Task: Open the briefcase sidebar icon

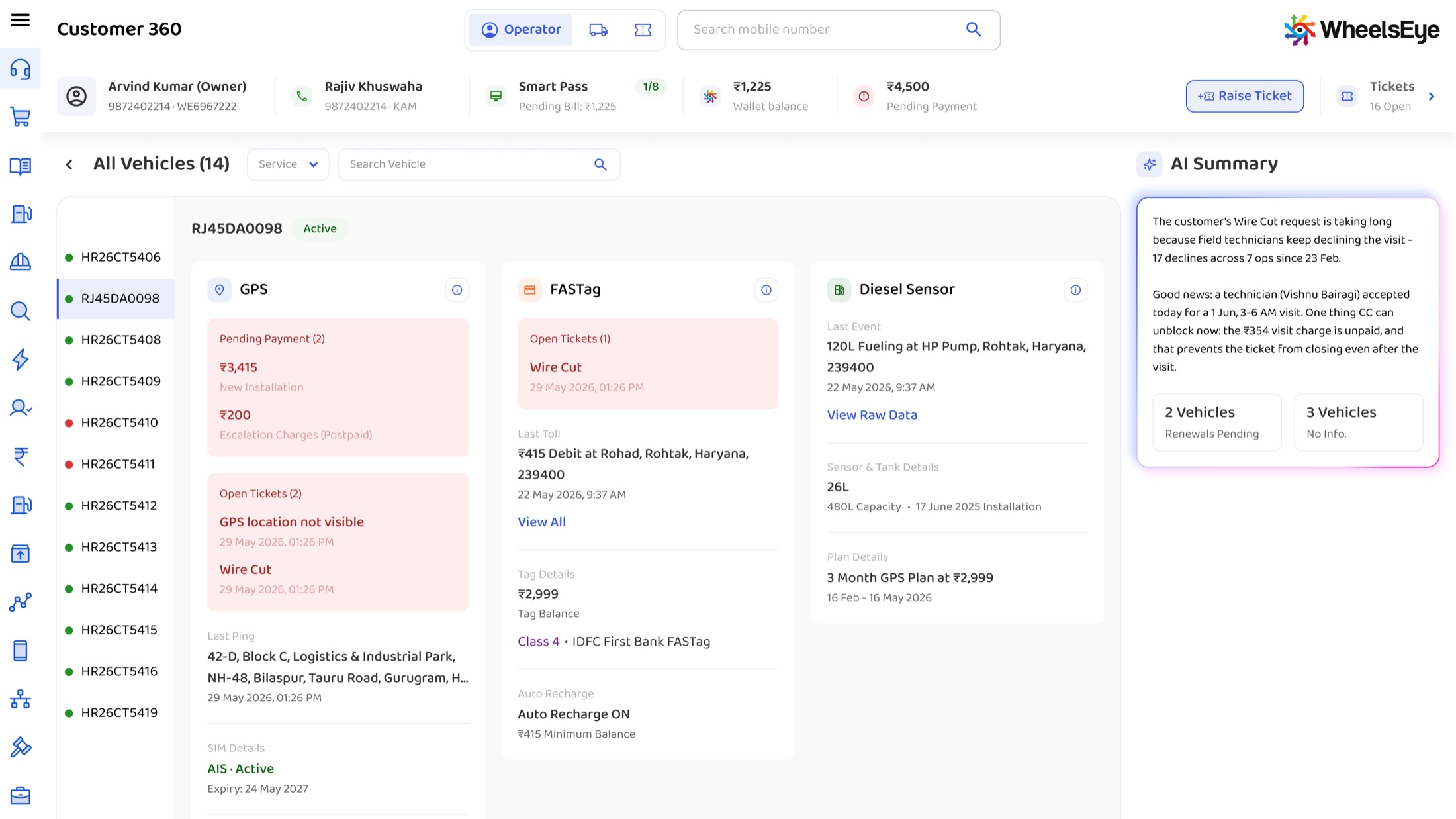Action: coord(21,795)
